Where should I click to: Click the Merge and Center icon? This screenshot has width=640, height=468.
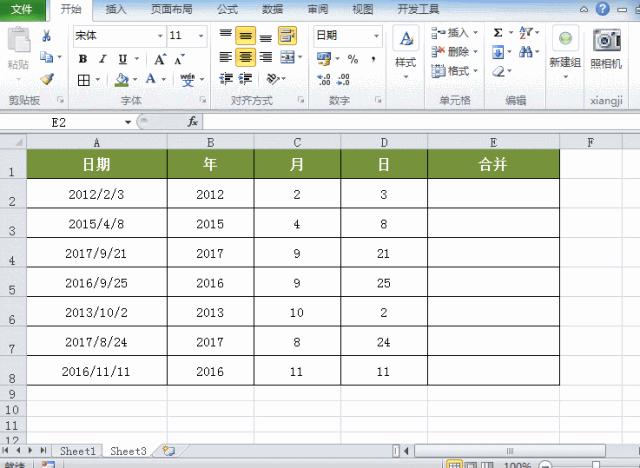[x=287, y=57]
